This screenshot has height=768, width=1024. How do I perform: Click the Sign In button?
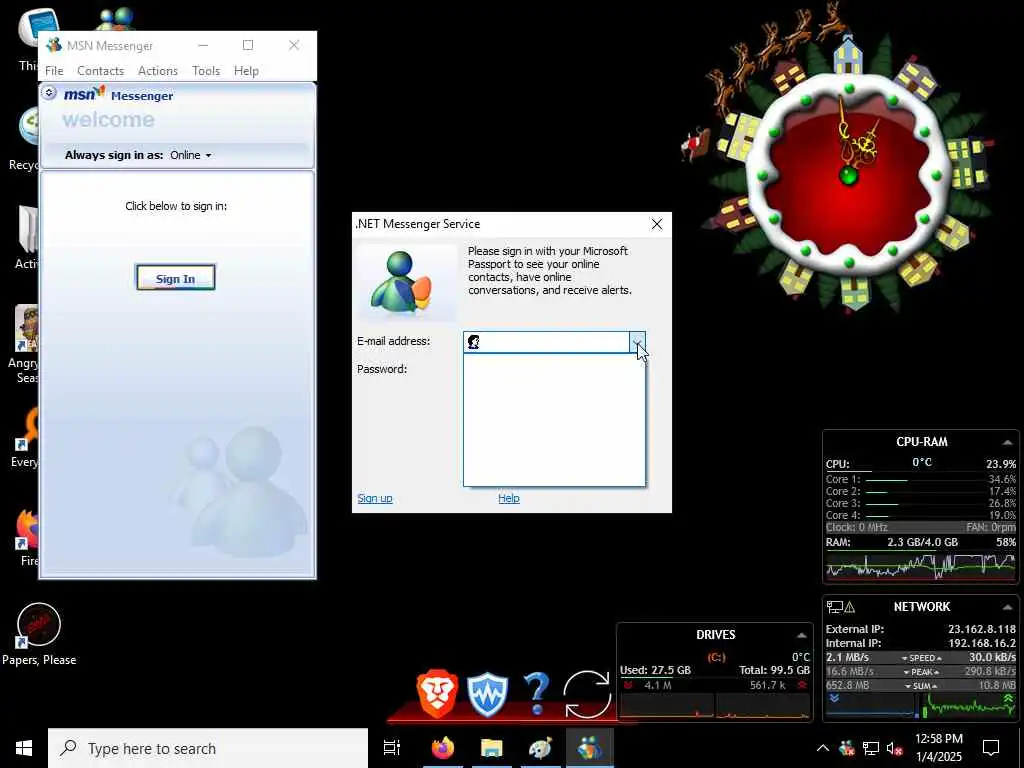coord(175,278)
